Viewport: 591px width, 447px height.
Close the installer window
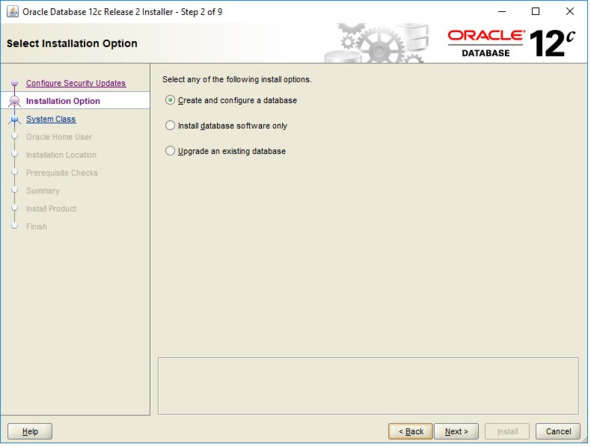click(570, 12)
